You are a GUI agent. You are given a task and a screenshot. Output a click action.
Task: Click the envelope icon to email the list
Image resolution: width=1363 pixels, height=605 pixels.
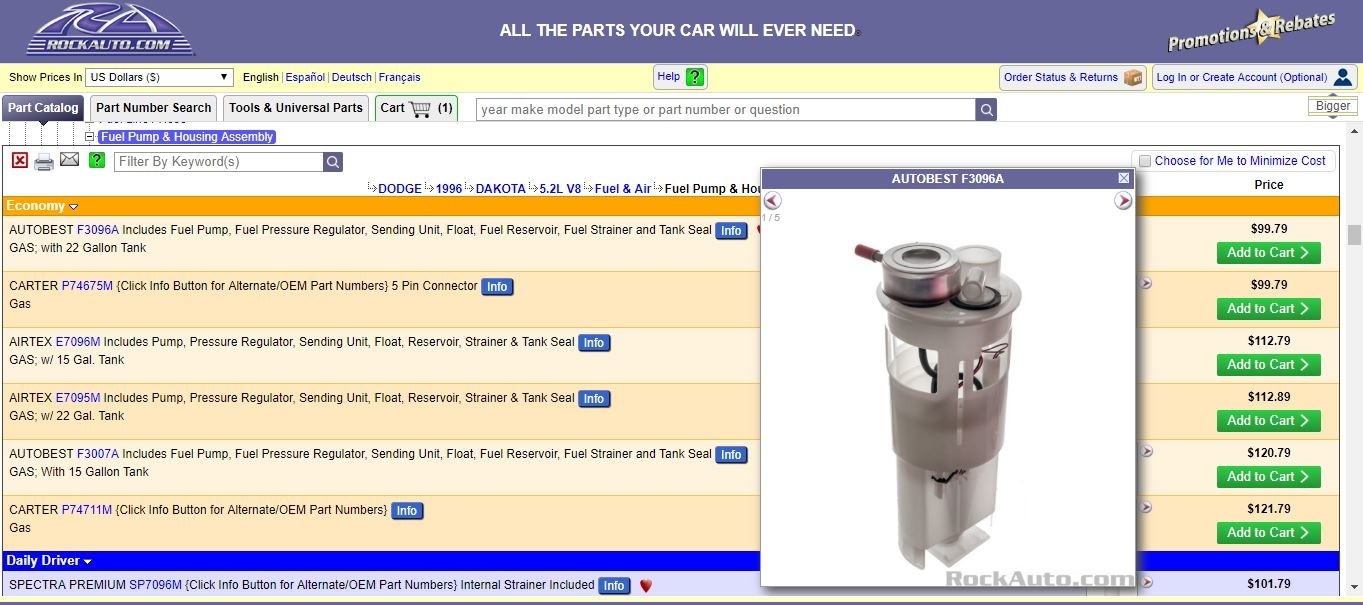point(69,159)
